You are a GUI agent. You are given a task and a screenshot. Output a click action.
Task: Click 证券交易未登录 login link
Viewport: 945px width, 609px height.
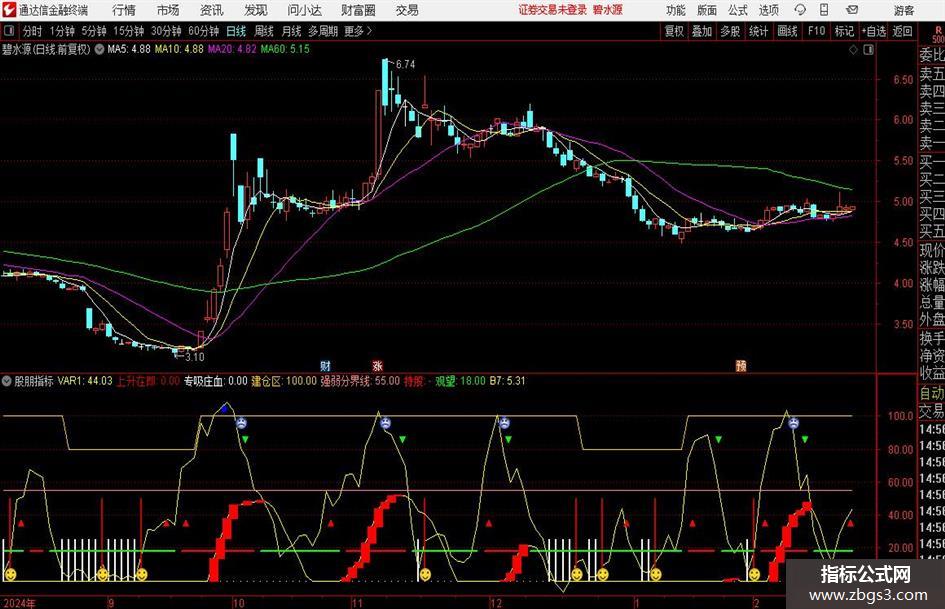coord(552,10)
